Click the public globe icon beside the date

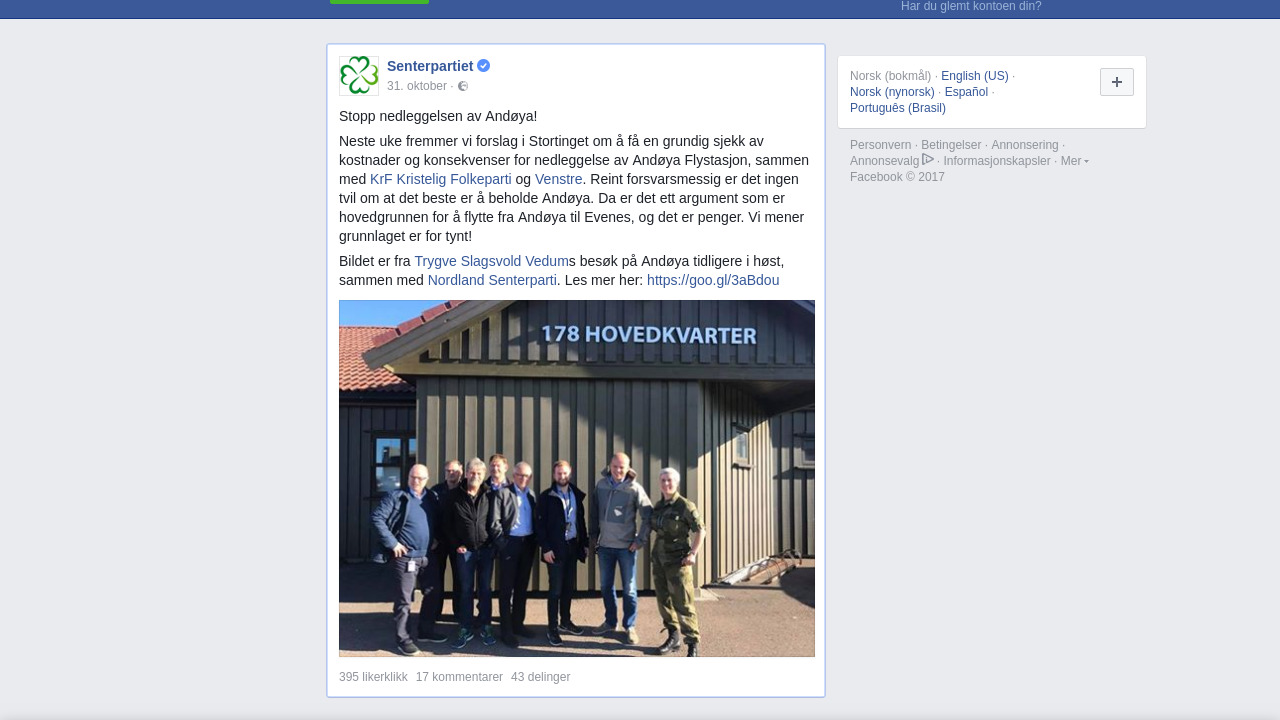point(463,86)
